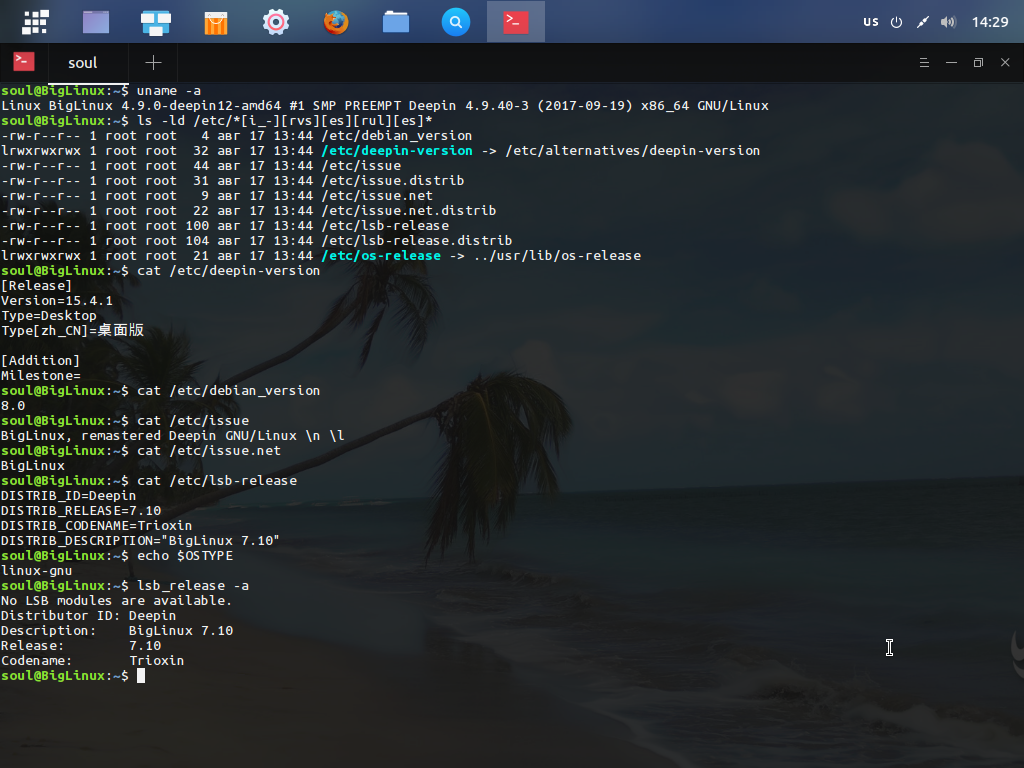Open the blue magnifier search app
The width and height of the screenshot is (1024, 768).
[x=456, y=22]
